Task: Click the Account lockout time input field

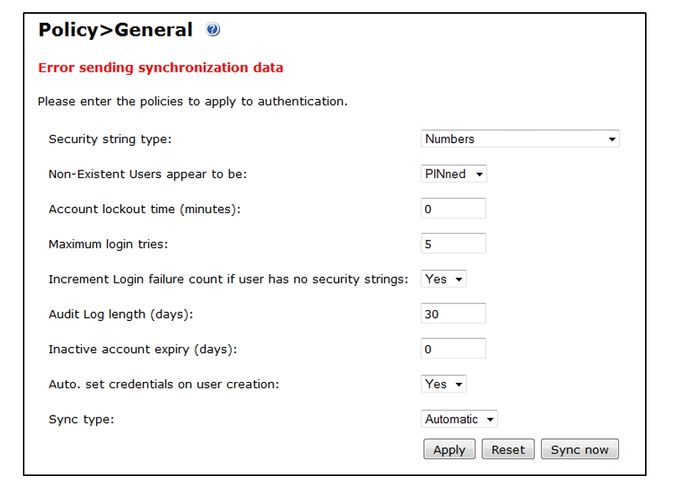Action: 453,209
